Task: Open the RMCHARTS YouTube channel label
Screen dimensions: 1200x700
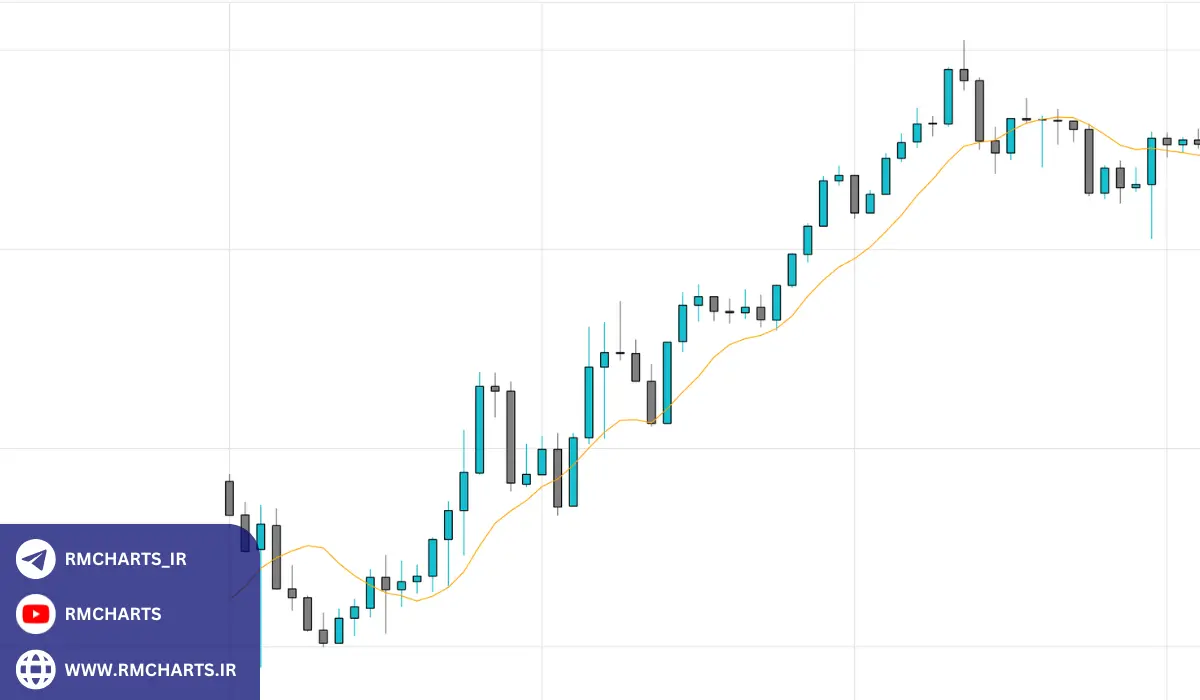Action: point(112,614)
